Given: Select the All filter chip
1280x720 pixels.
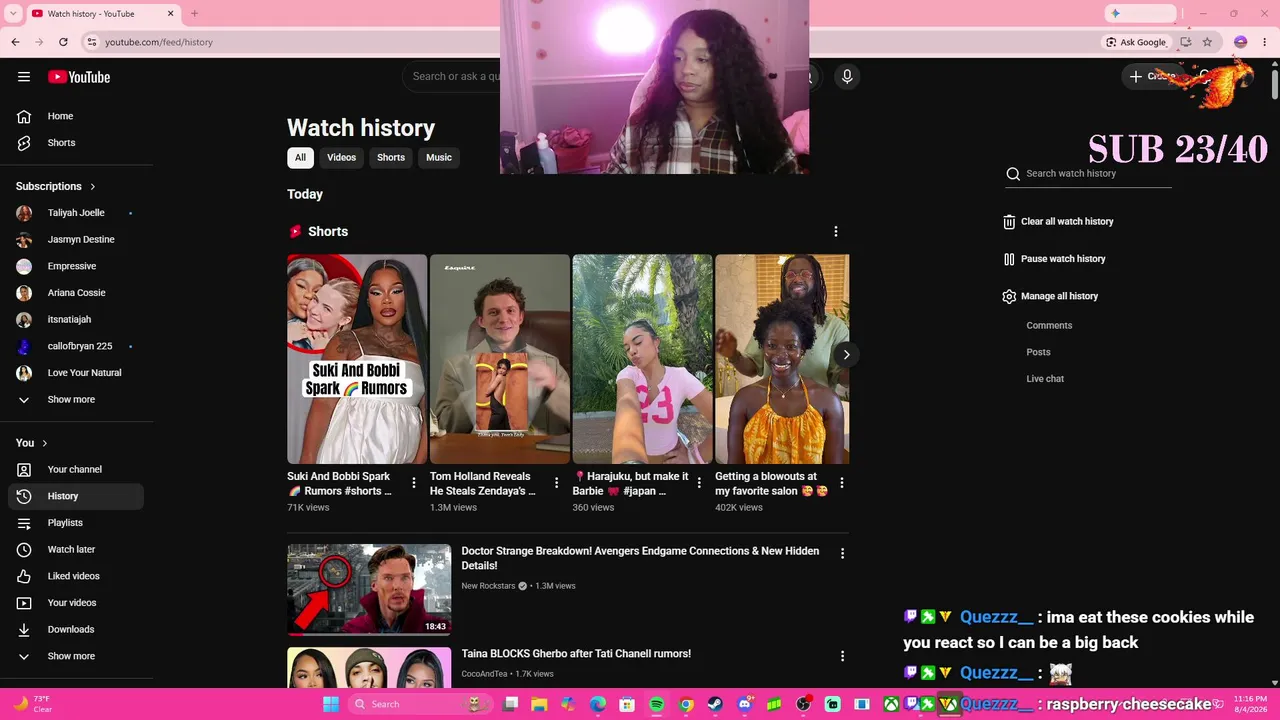Looking at the screenshot, I should [300, 157].
